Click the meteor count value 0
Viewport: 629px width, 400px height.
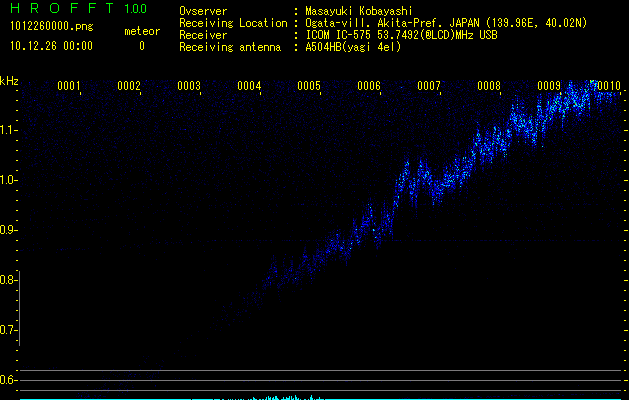(142, 46)
